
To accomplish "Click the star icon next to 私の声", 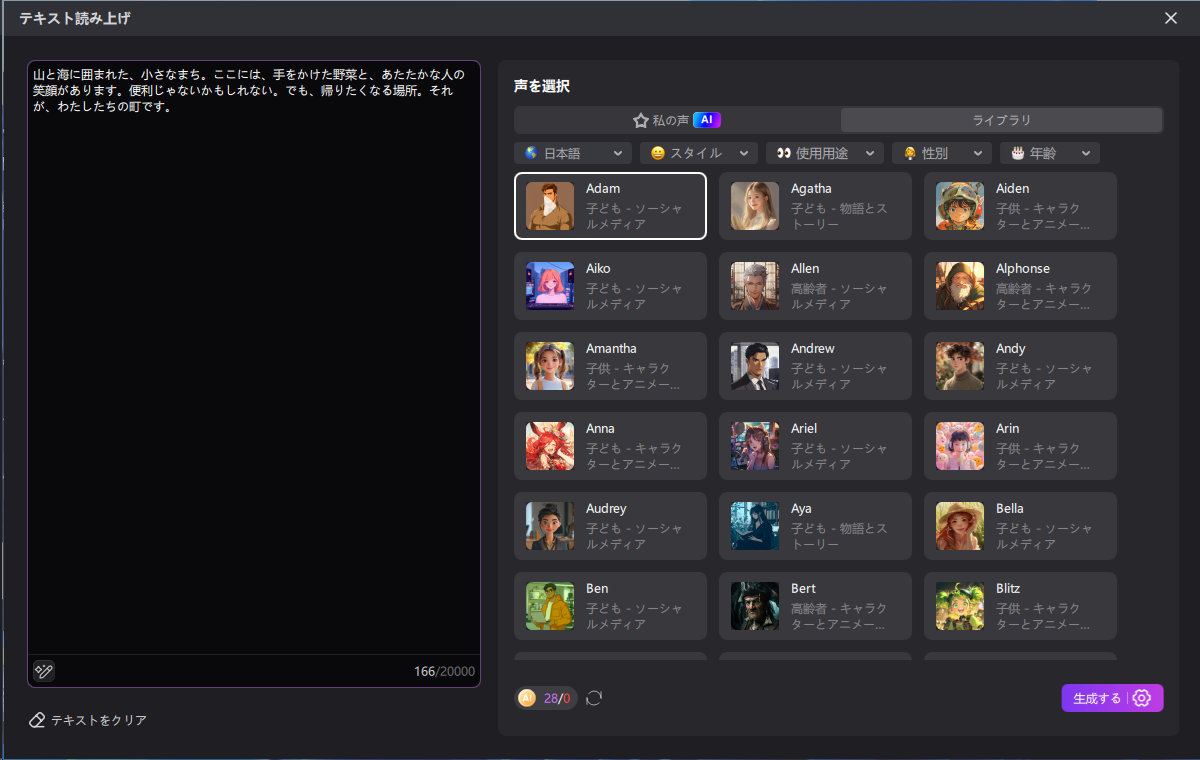I will (x=642, y=119).
